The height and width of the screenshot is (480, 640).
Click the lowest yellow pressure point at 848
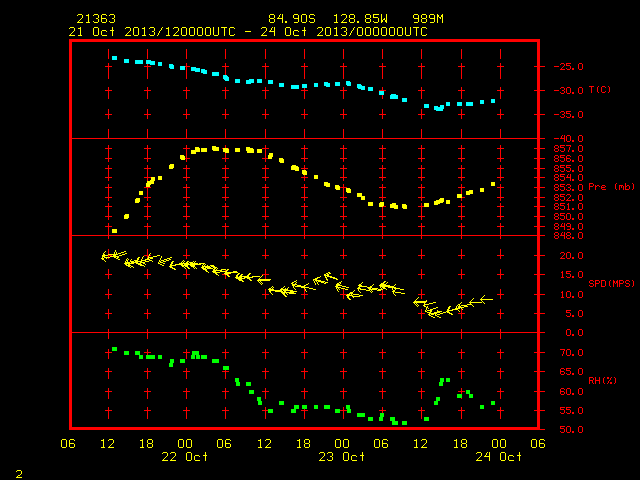[x=114, y=231]
